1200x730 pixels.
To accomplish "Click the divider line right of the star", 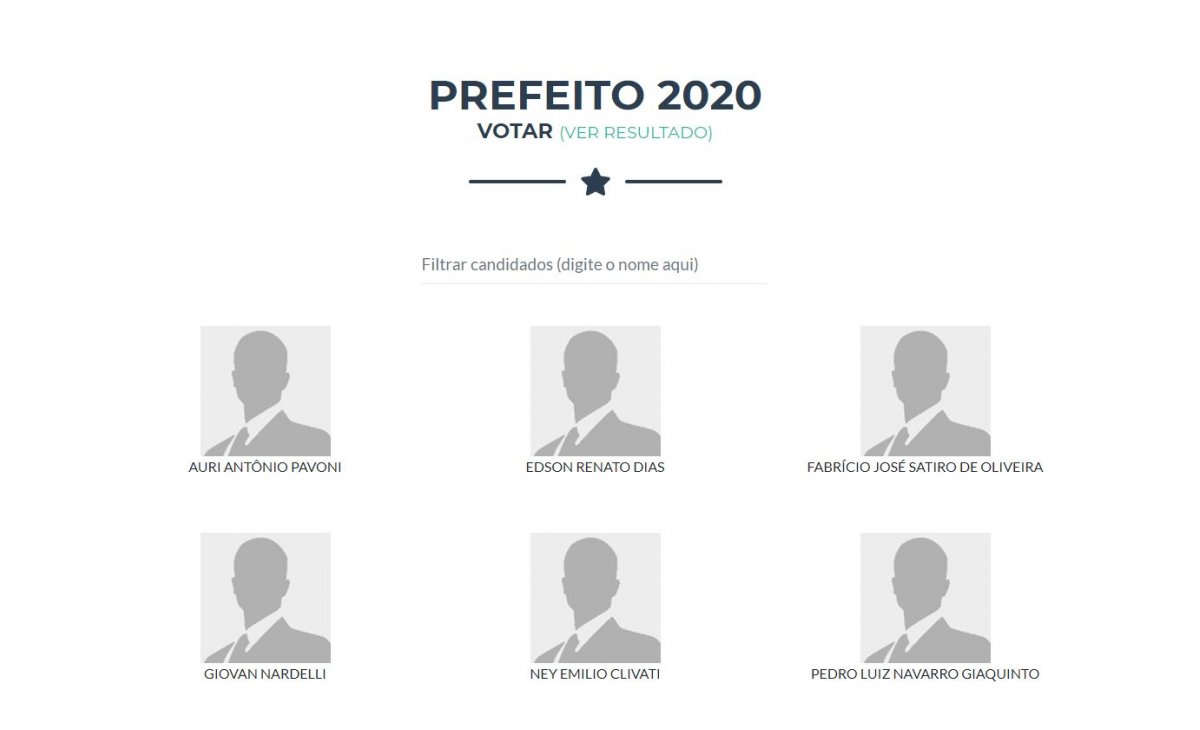I will [x=673, y=182].
